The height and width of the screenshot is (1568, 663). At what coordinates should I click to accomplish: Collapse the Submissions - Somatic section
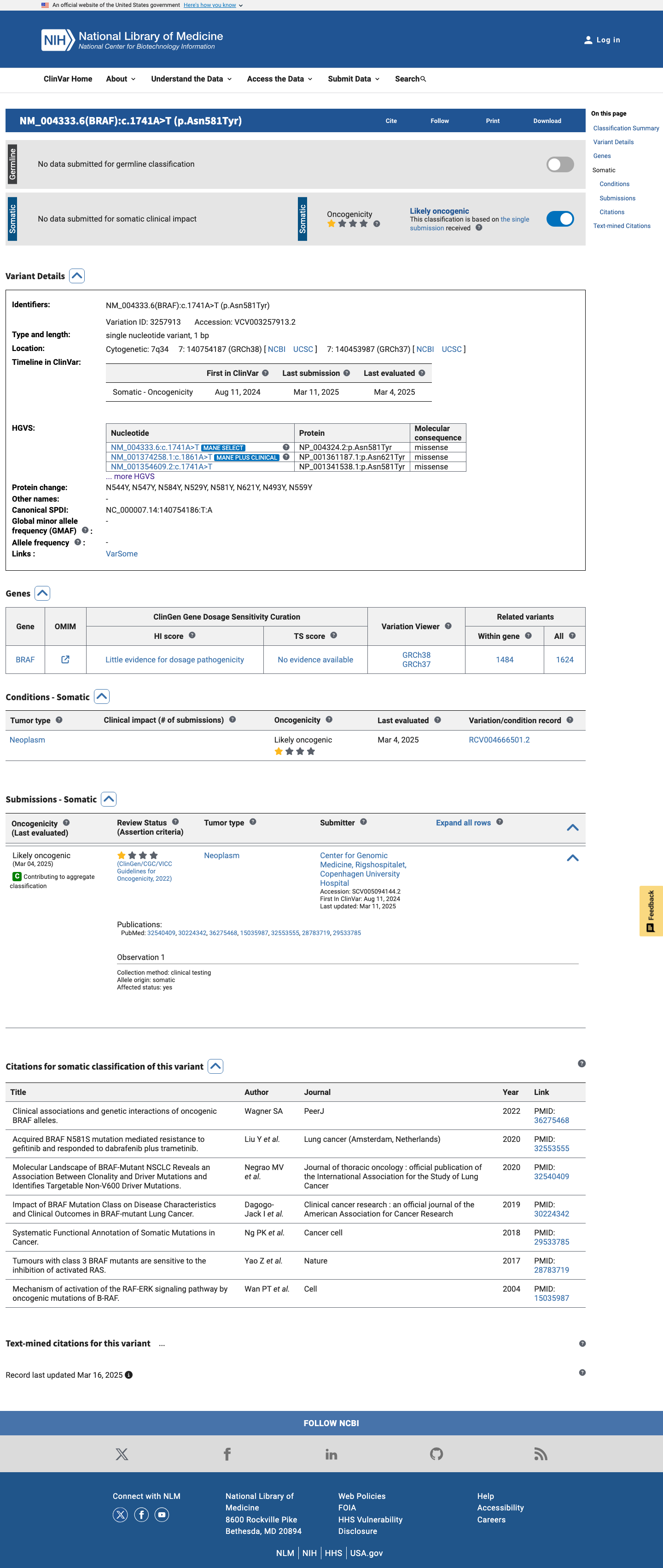click(108, 799)
